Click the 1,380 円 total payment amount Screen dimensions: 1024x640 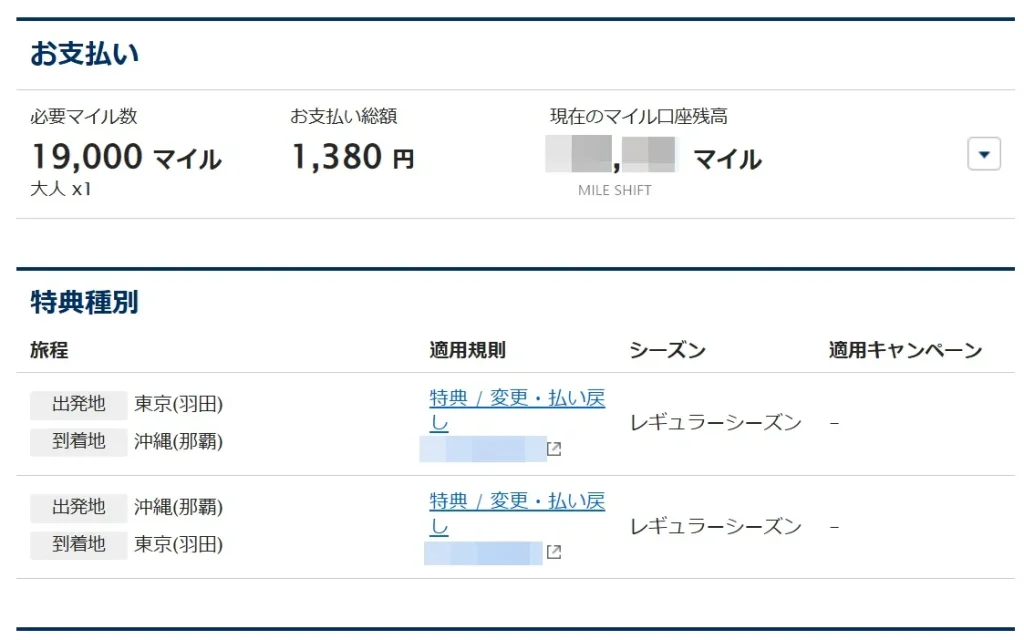(x=352, y=157)
